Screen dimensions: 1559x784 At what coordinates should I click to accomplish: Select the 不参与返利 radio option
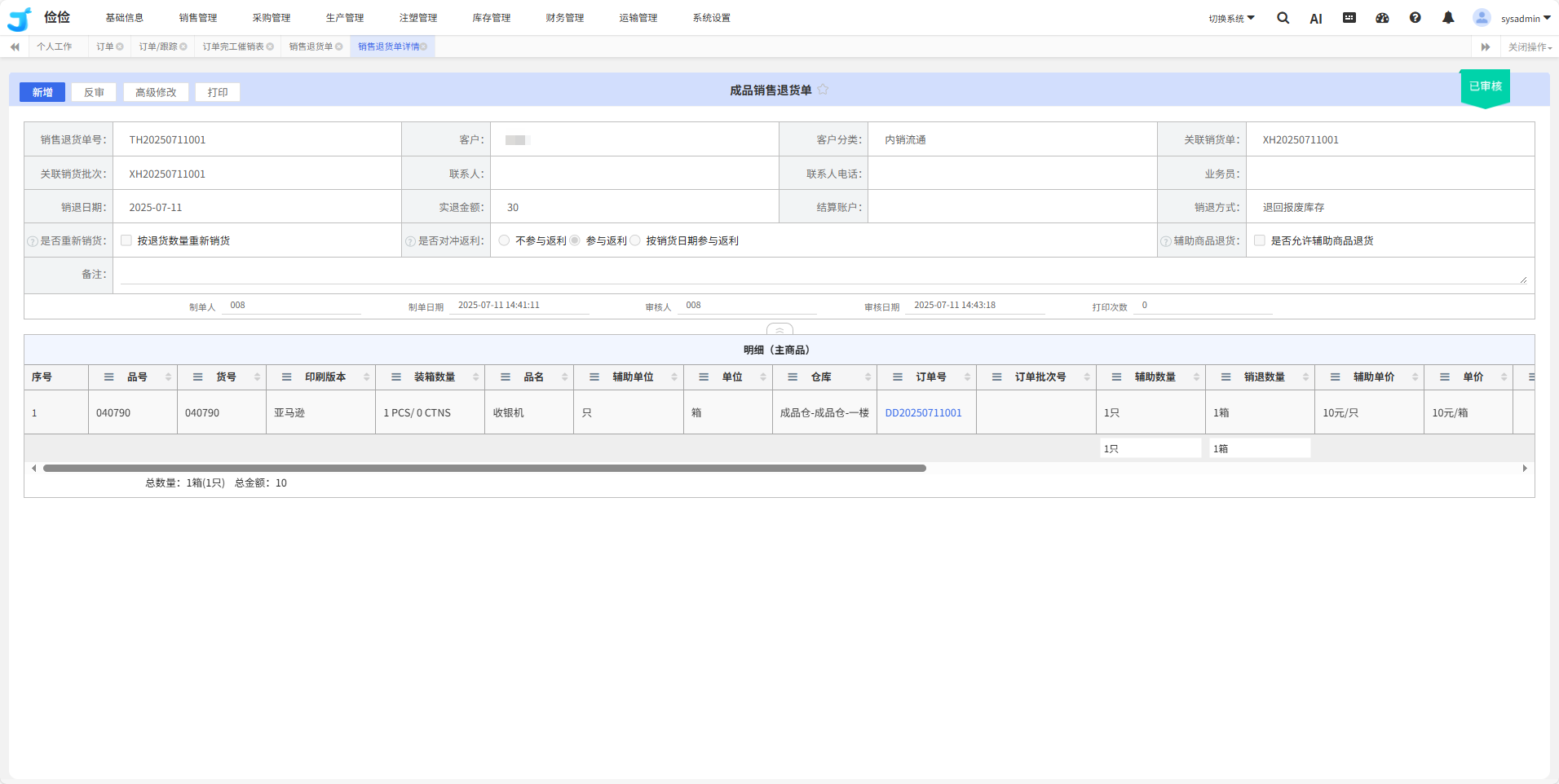[x=504, y=240]
